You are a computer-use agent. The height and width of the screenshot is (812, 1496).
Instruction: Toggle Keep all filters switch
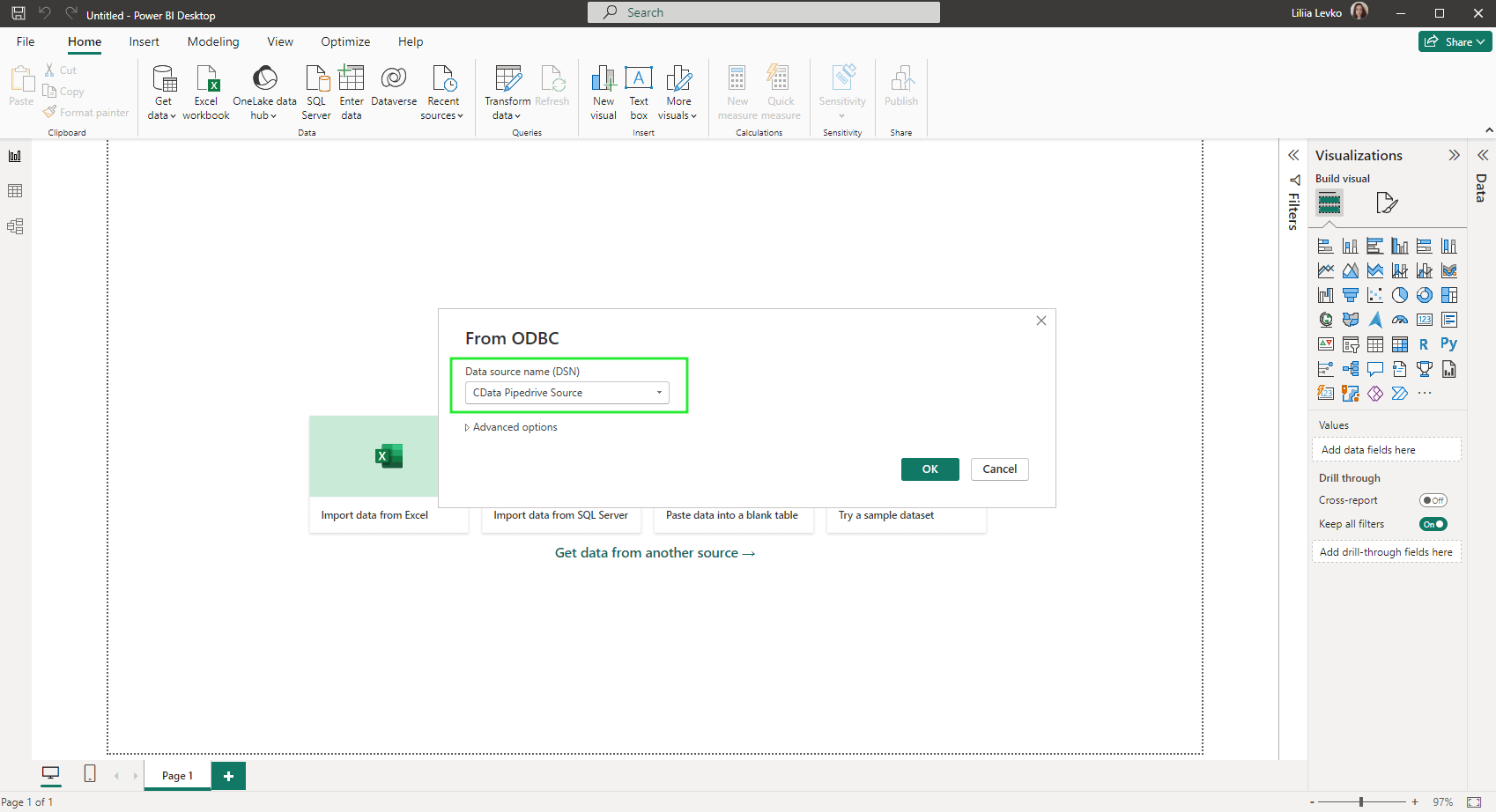pyautogui.click(x=1433, y=524)
